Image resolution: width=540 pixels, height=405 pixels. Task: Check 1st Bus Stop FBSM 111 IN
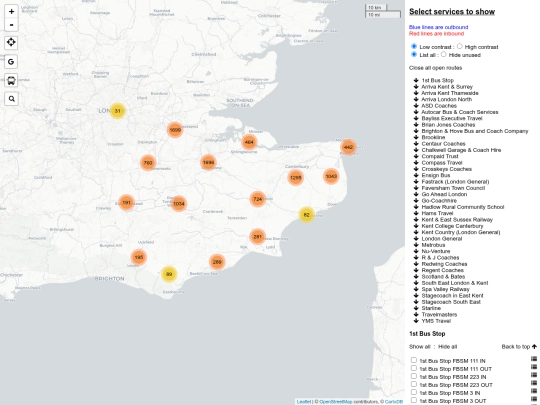(414, 360)
